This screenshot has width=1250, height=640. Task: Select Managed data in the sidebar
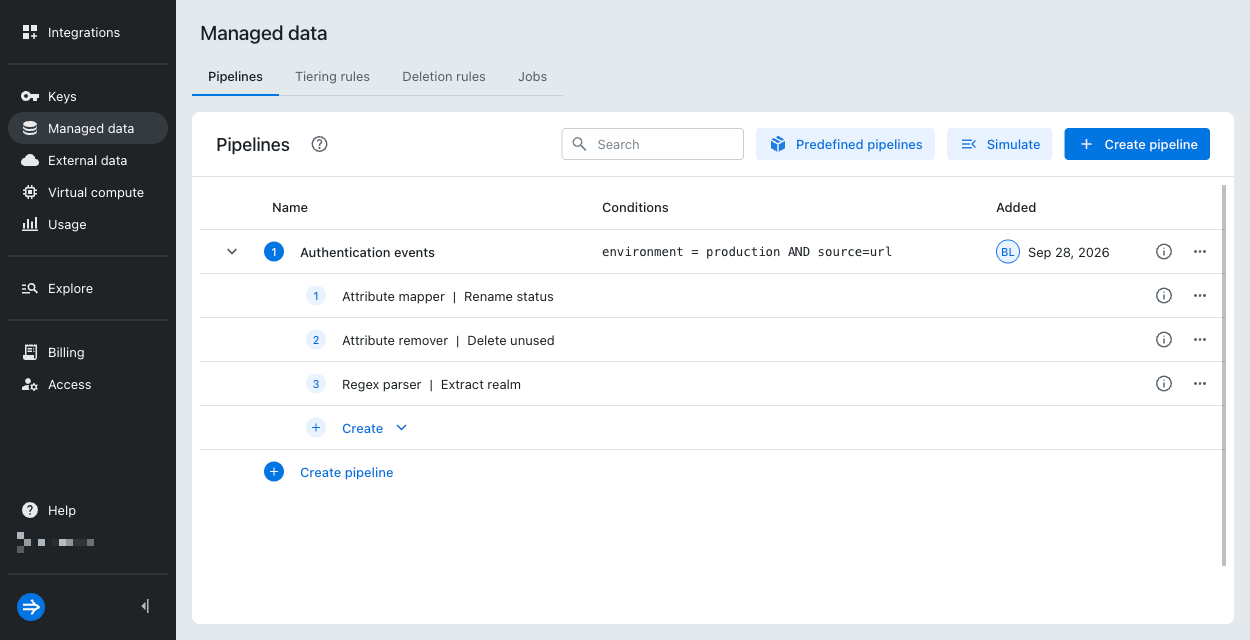[x=88, y=128]
